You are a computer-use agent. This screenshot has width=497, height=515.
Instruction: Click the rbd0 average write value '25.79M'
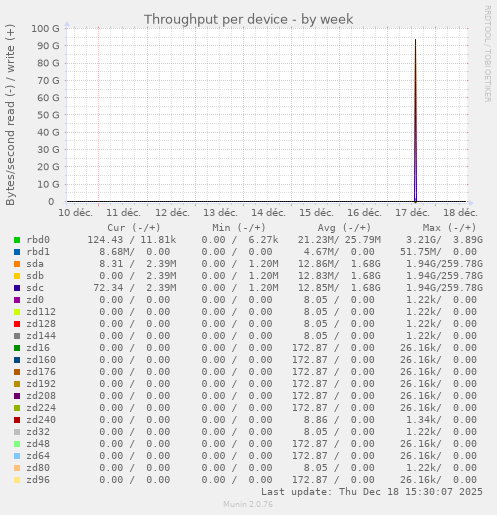coord(363,240)
